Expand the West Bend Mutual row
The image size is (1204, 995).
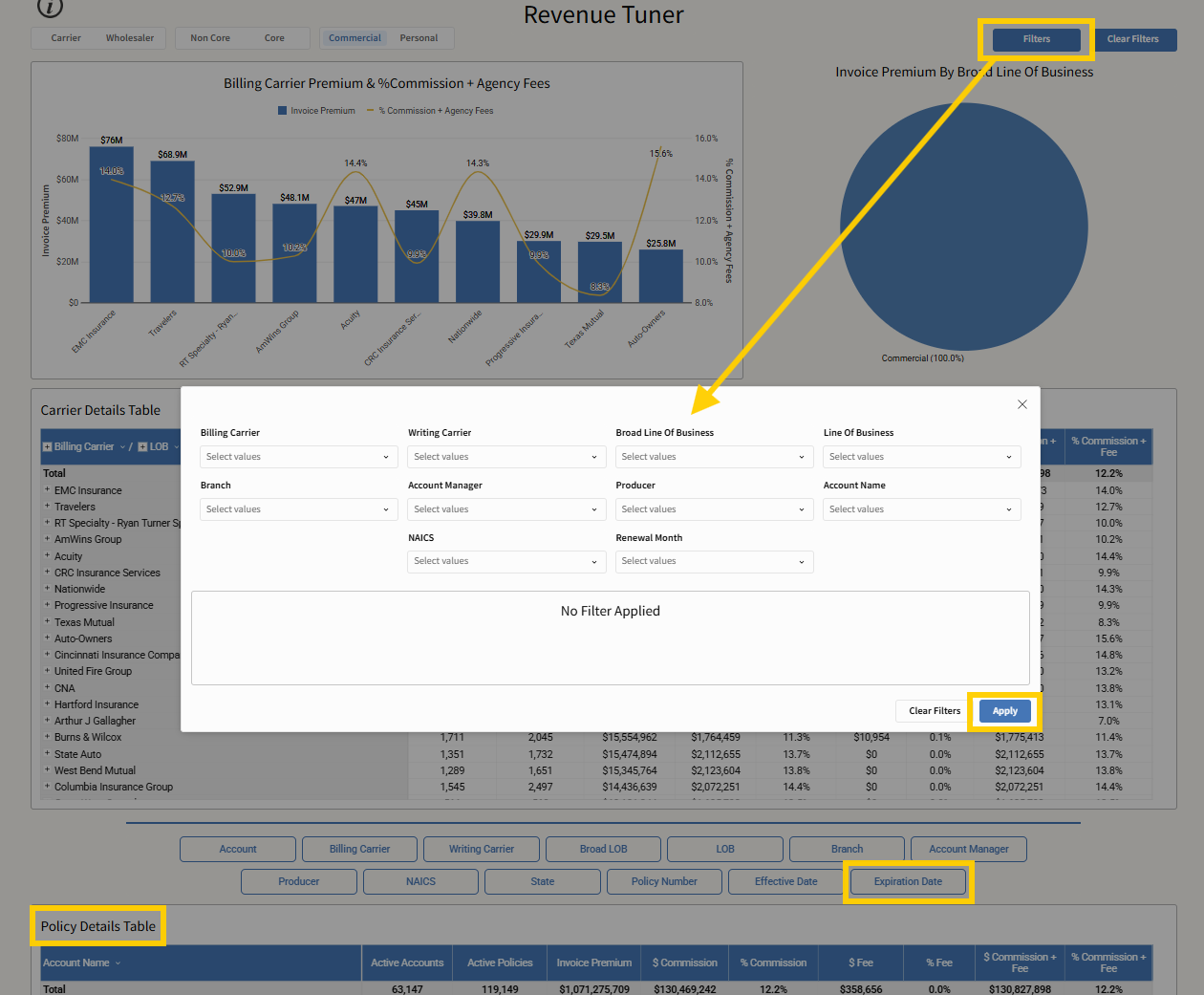coord(47,769)
